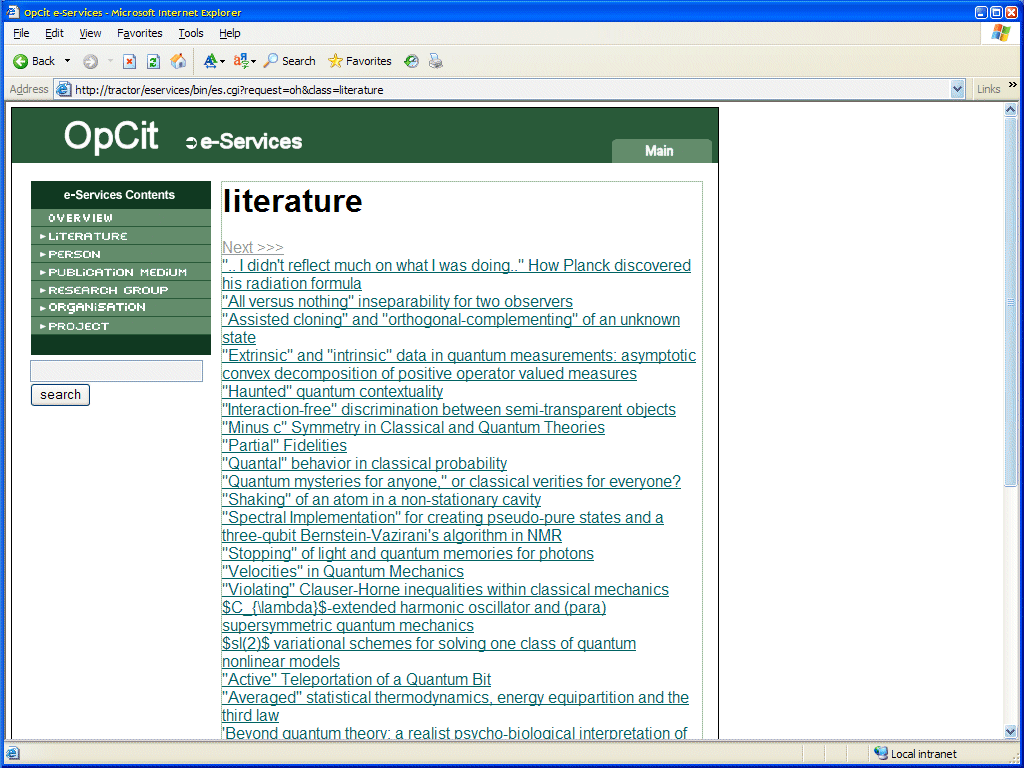Viewport: 1024px width, 768px height.
Task: Open the Tools menu
Action: (x=191, y=33)
